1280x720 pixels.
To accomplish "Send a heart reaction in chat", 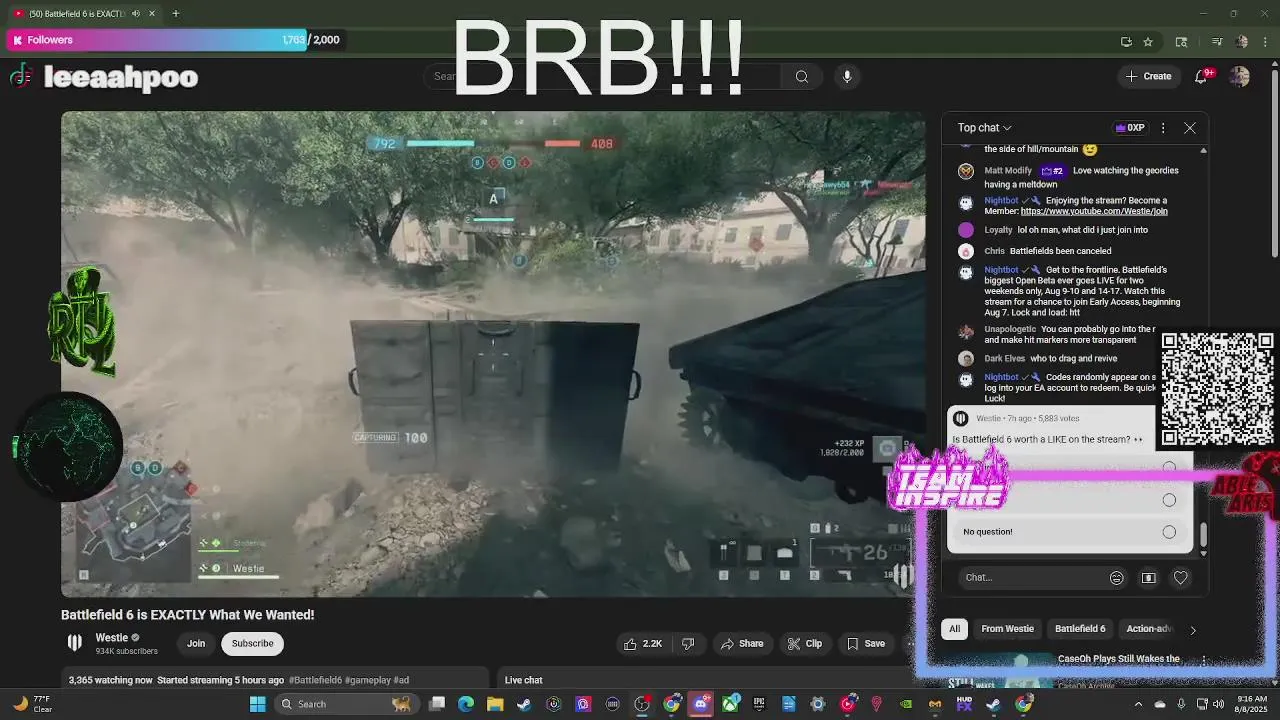I will (x=1181, y=577).
